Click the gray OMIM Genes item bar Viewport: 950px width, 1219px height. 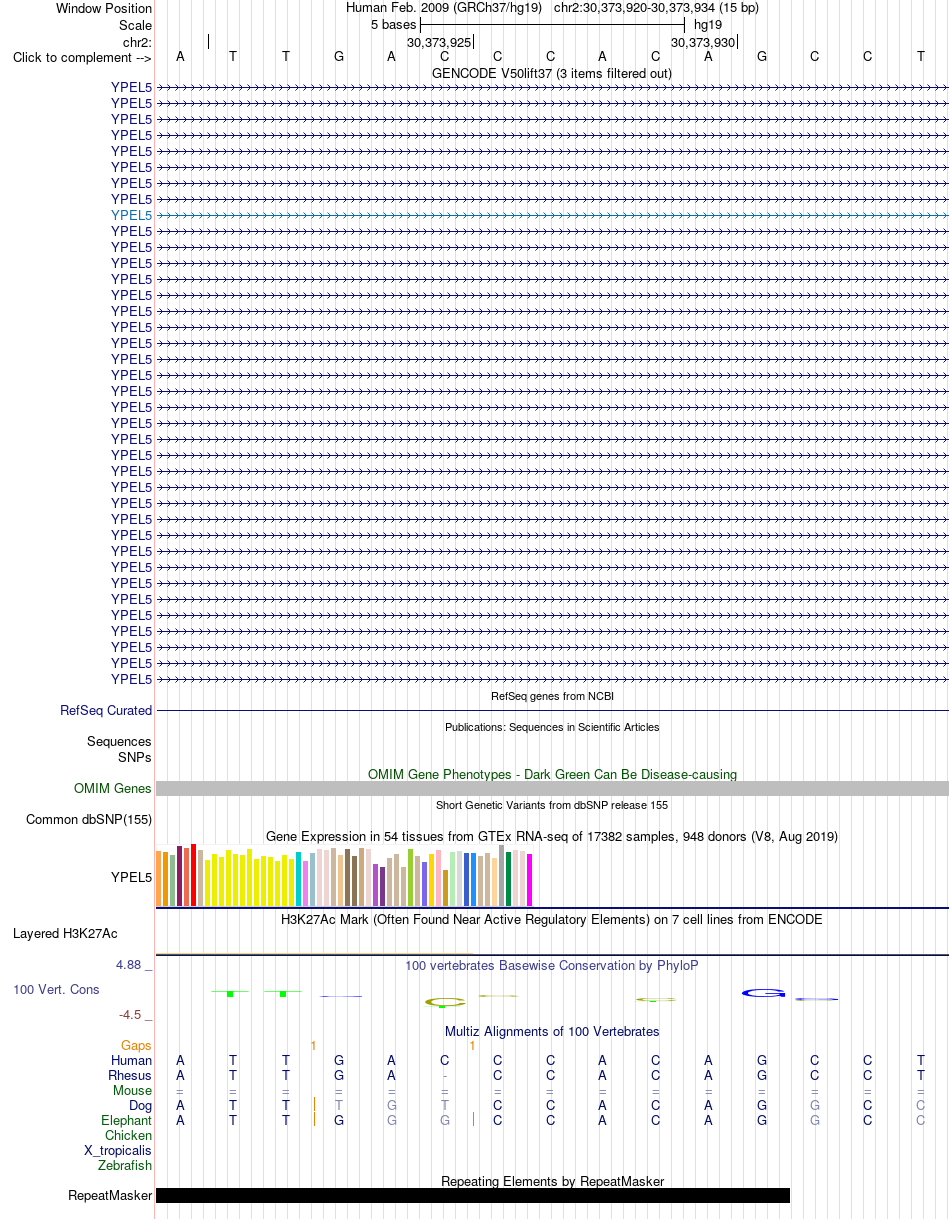coord(552,789)
